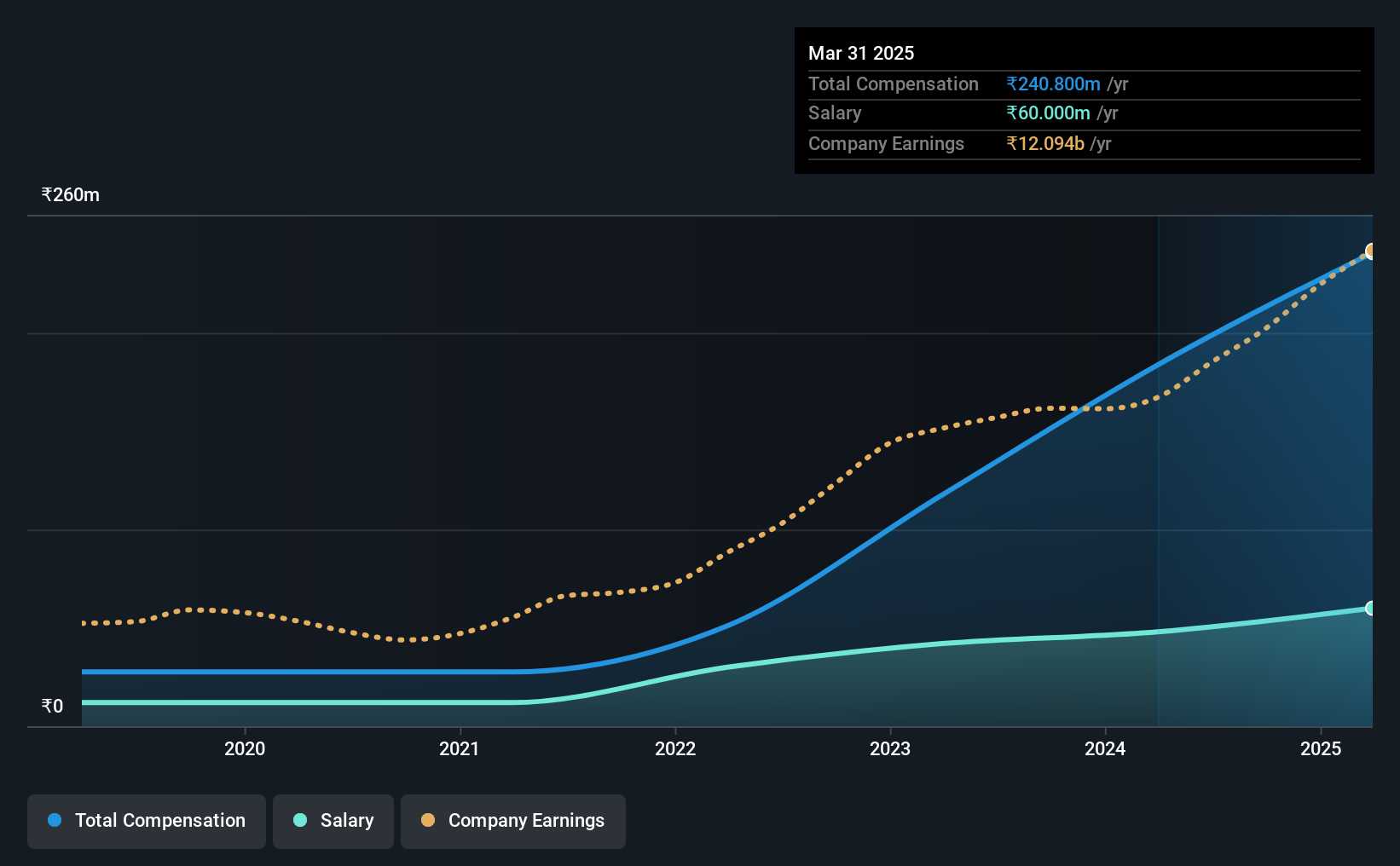Click the Mar 31 2025 tooltip header

click(861, 54)
